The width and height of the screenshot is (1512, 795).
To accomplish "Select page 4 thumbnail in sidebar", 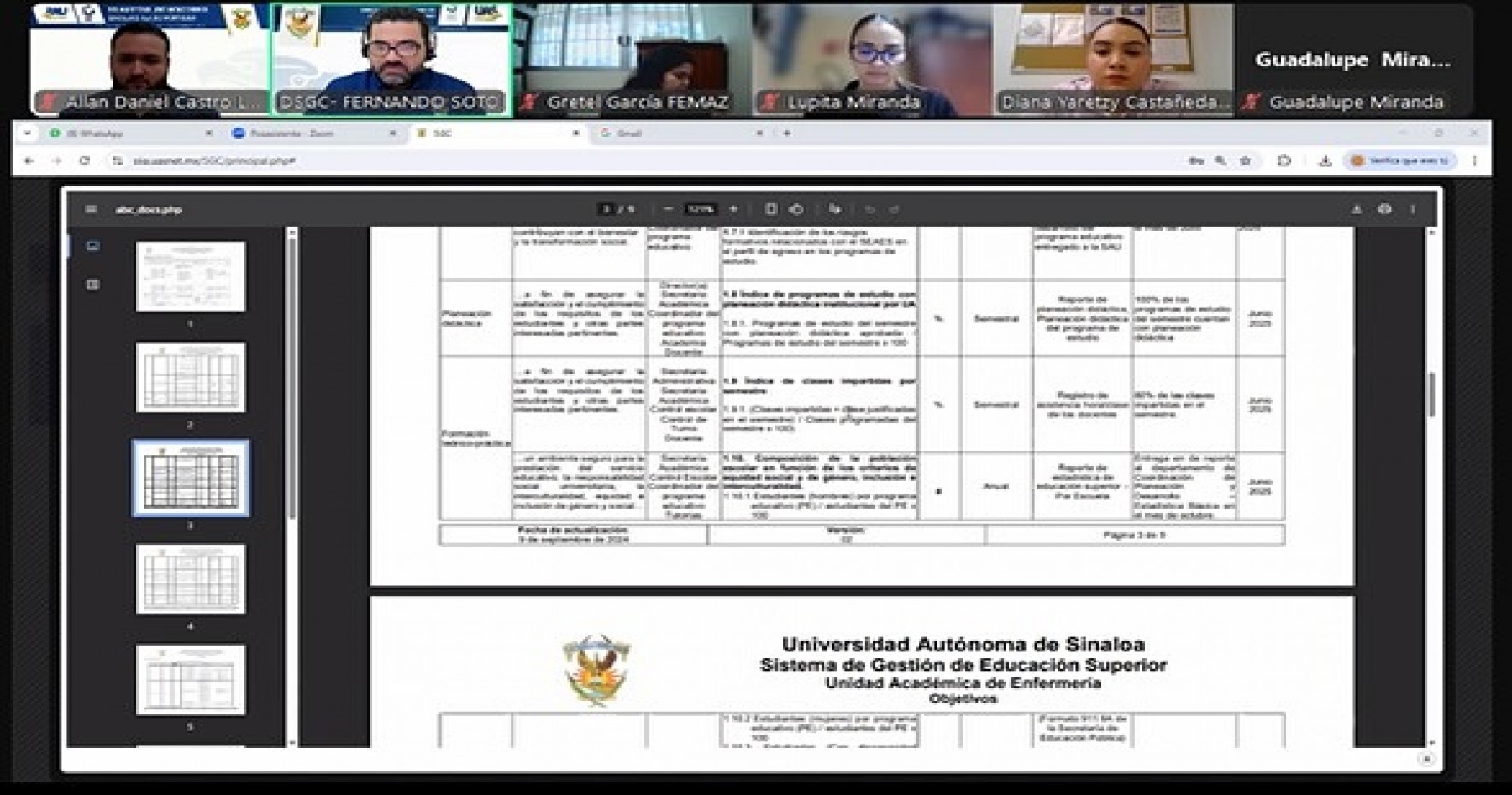I will click(x=191, y=579).
